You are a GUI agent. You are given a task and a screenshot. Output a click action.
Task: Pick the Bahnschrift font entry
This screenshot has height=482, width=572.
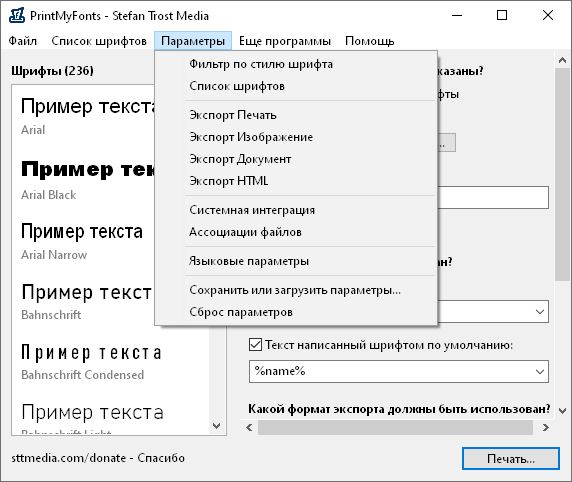[88, 301]
